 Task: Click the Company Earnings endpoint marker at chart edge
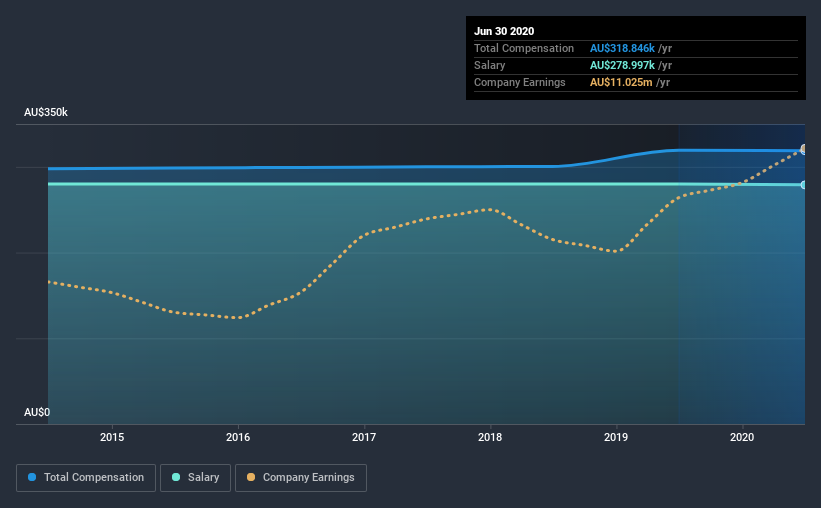point(803,149)
